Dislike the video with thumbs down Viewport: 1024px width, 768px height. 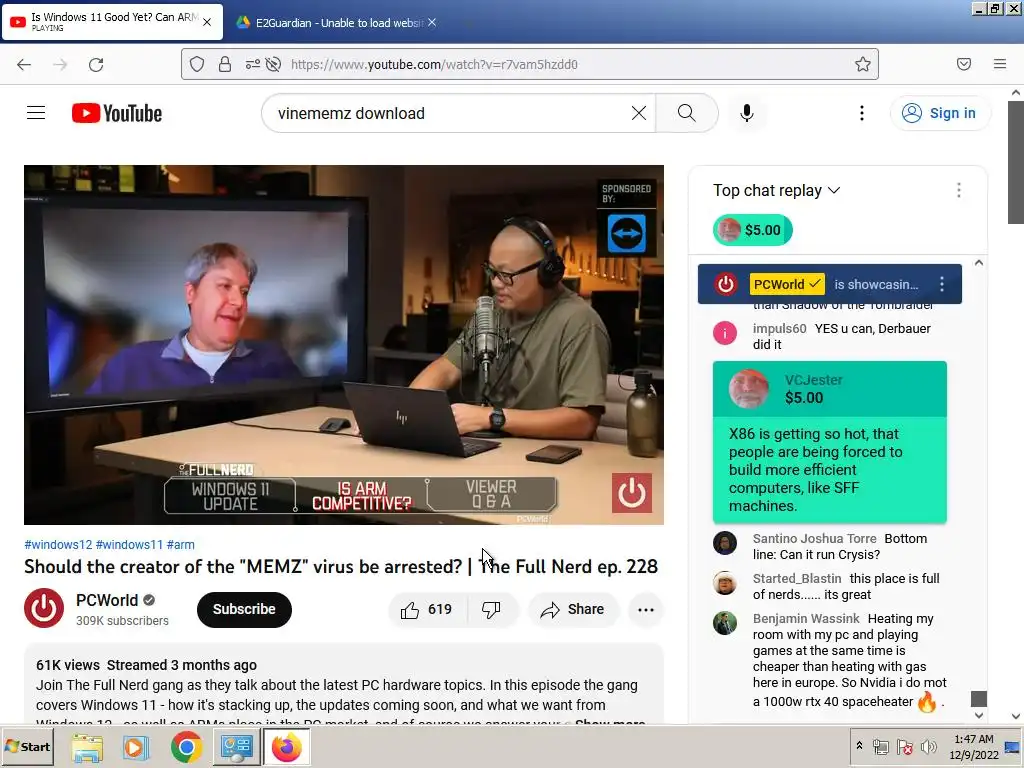click(491, 610)
